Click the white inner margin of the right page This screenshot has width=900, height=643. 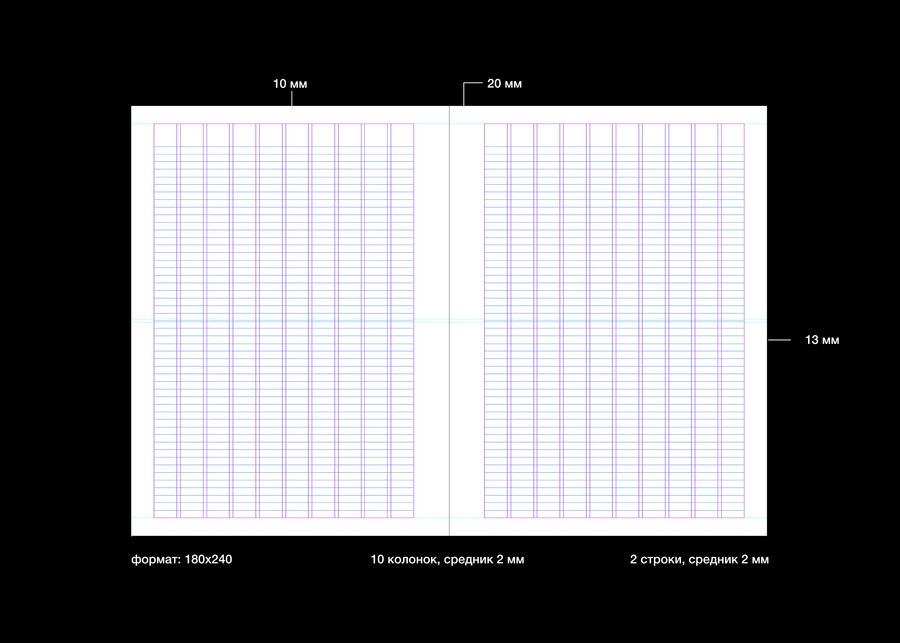coord(467,321)
